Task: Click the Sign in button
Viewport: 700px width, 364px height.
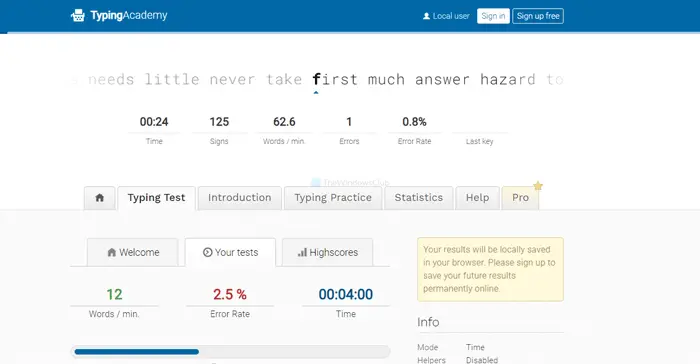Action: [493, 16]
